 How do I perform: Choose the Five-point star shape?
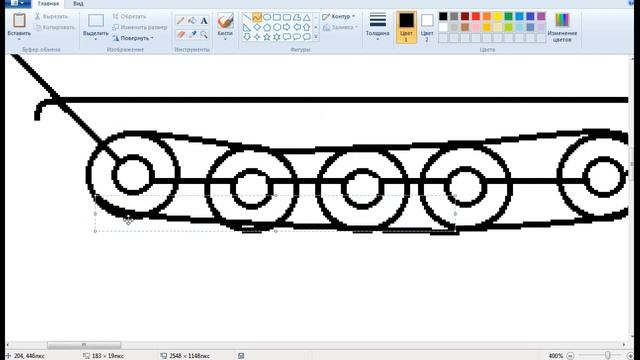click(267, 37)
